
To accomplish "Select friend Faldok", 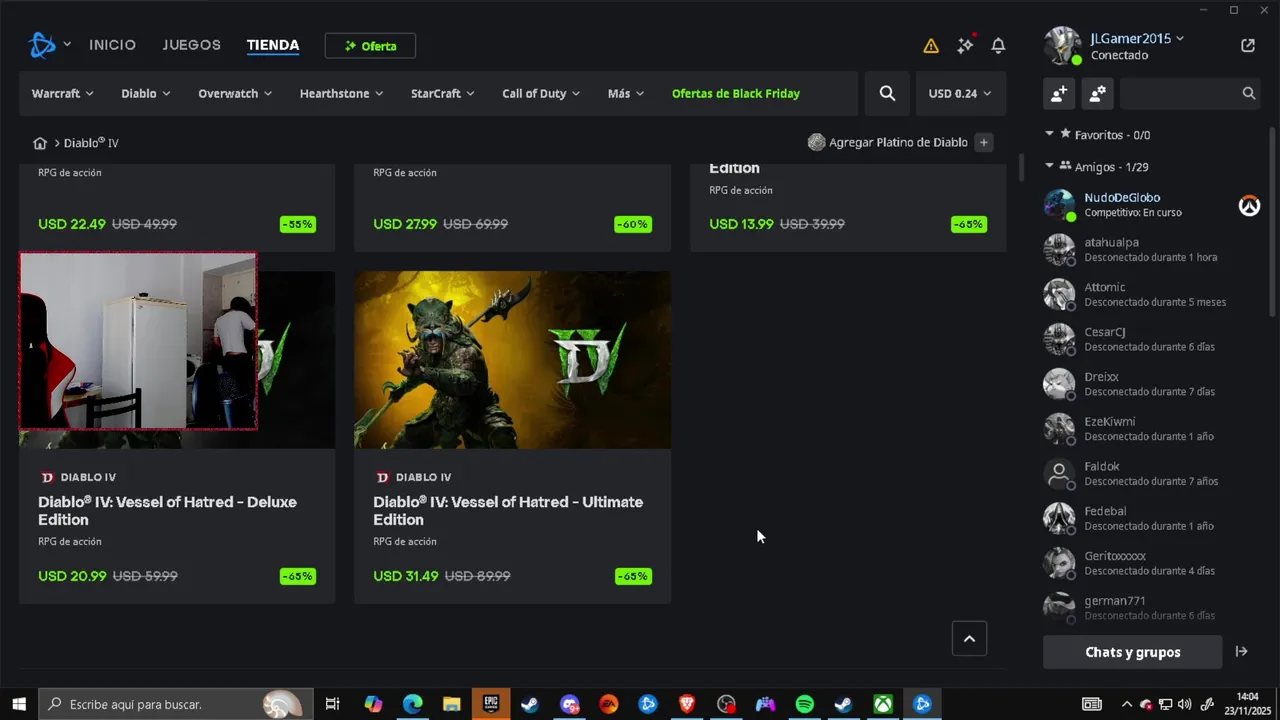I will pos(1152,473).
